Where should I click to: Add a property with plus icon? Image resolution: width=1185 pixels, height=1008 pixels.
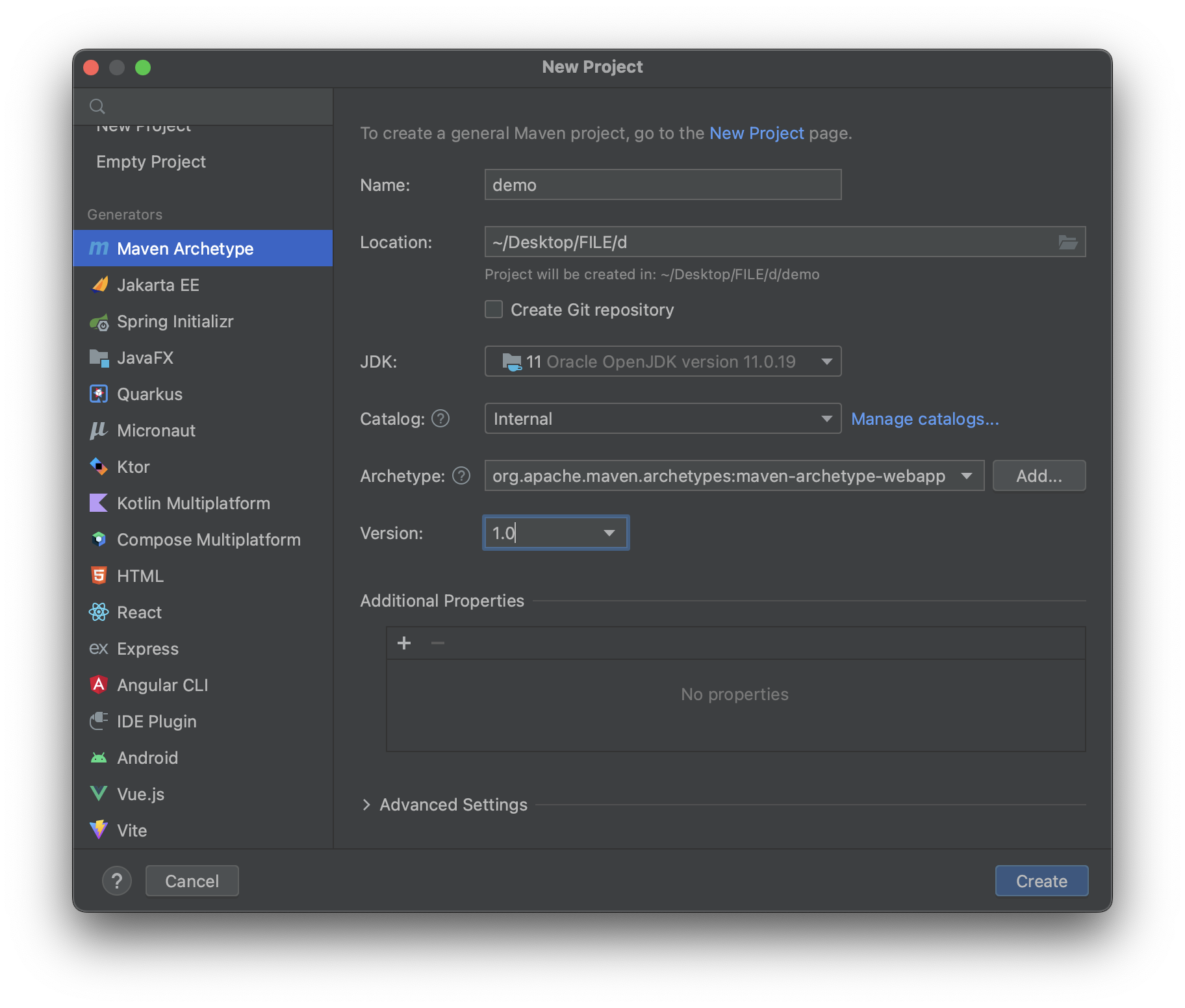click(x=404, y=643)
